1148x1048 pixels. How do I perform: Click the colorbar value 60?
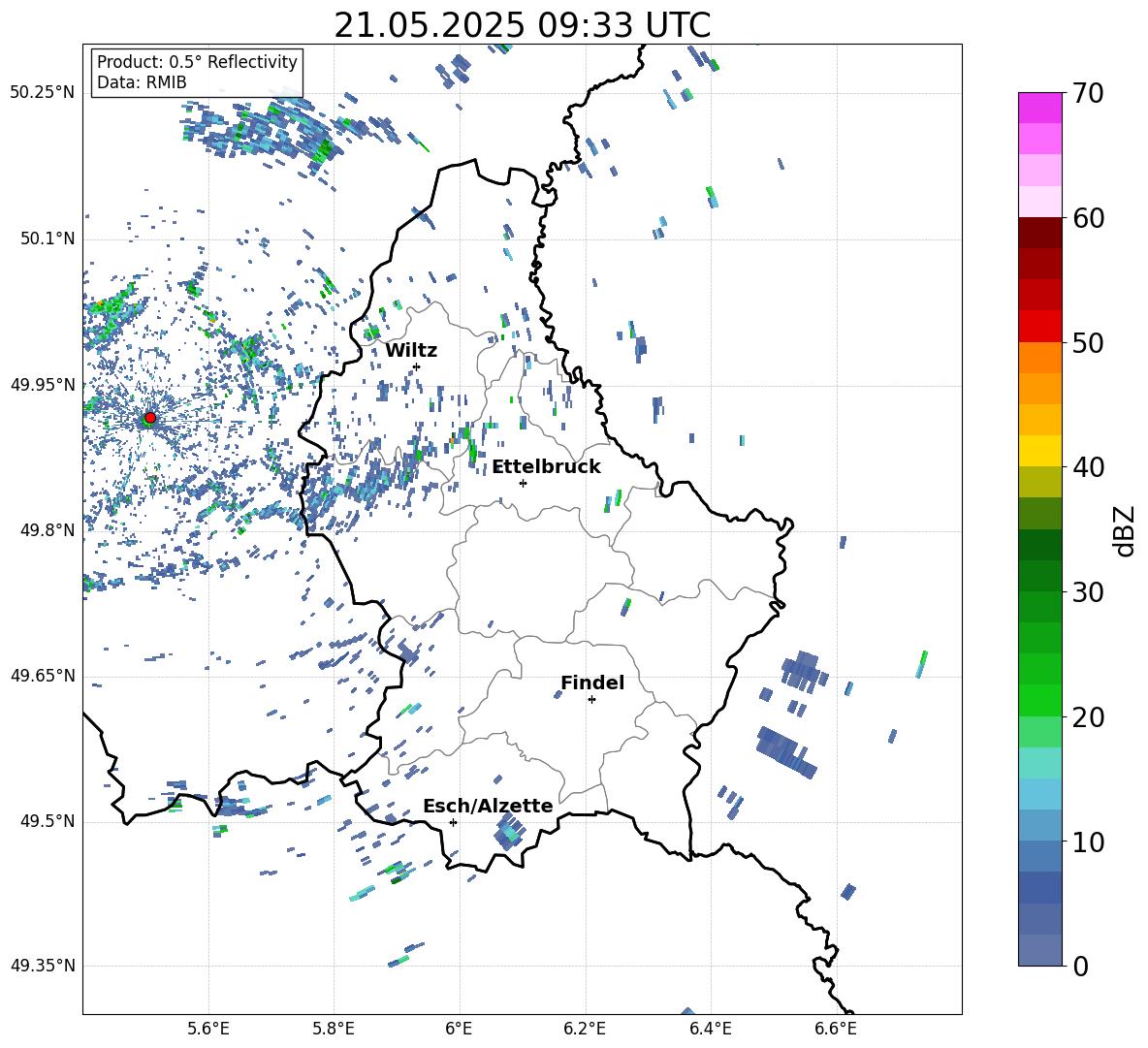pos(1088,218)
